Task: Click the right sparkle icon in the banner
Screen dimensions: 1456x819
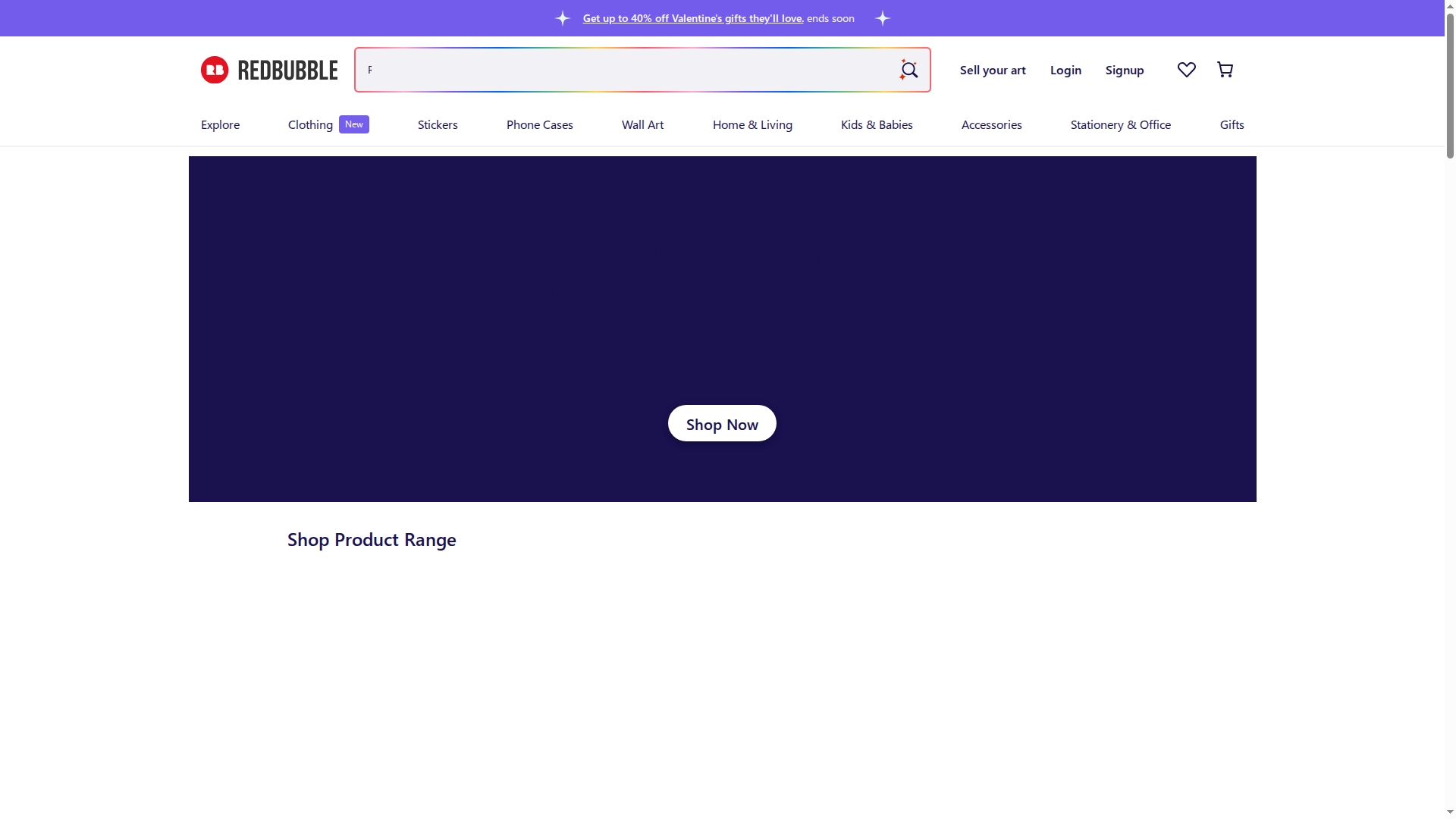Action: tap(882, 17)
